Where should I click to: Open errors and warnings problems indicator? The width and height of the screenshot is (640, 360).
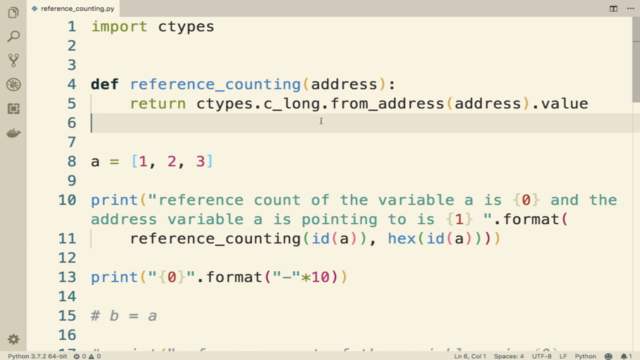pos(87,356)
